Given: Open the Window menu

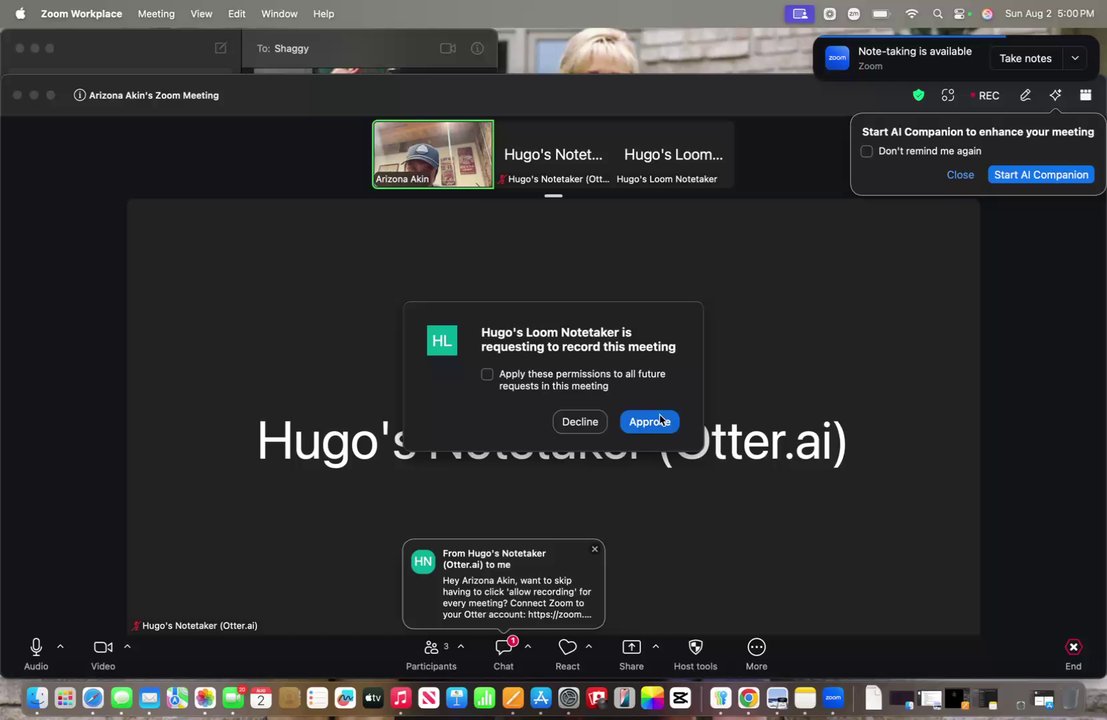Looking at the screenshot, I should click(x=280, y=13).
